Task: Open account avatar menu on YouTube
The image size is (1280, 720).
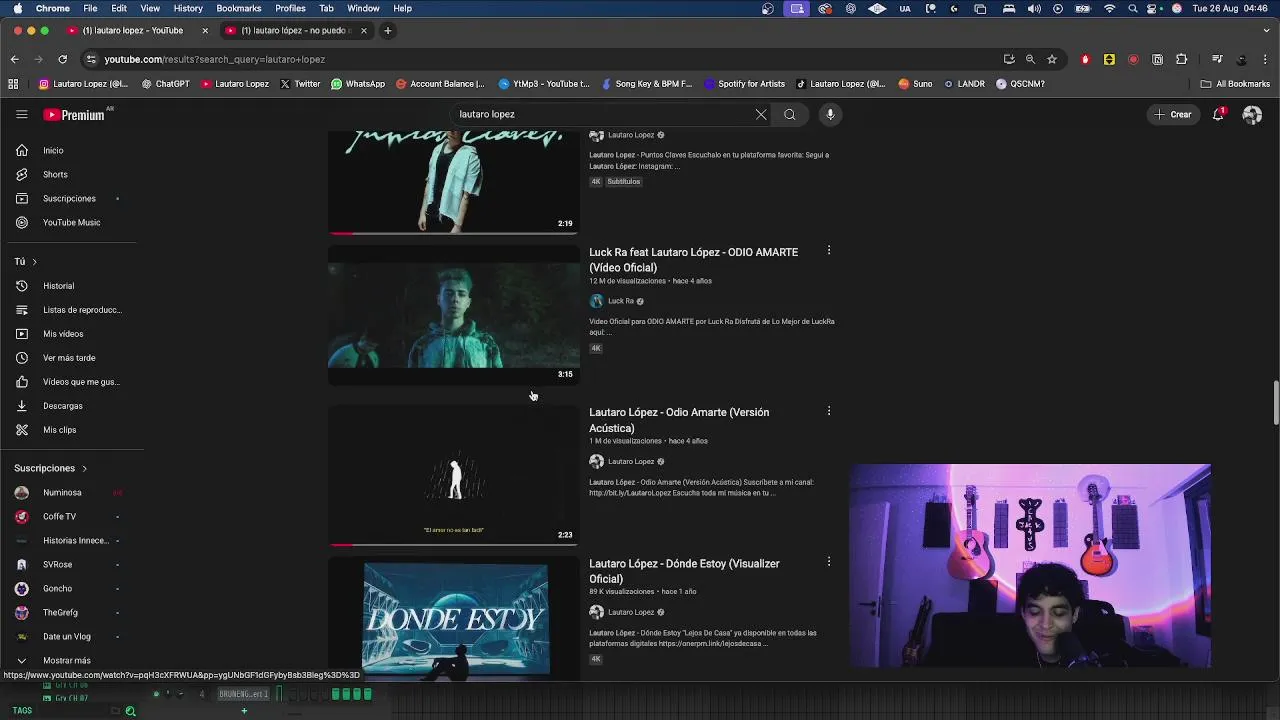Action: [x=1252, y=115]
